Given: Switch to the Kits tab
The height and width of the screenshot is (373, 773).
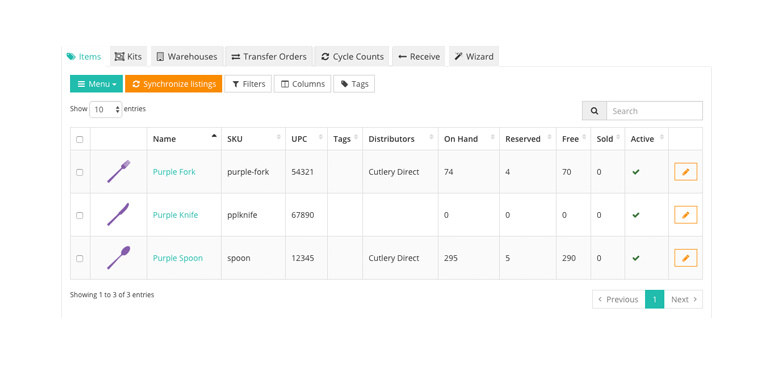Looking at the screenshot, I should pyautogui.click(x=128, y=57).
